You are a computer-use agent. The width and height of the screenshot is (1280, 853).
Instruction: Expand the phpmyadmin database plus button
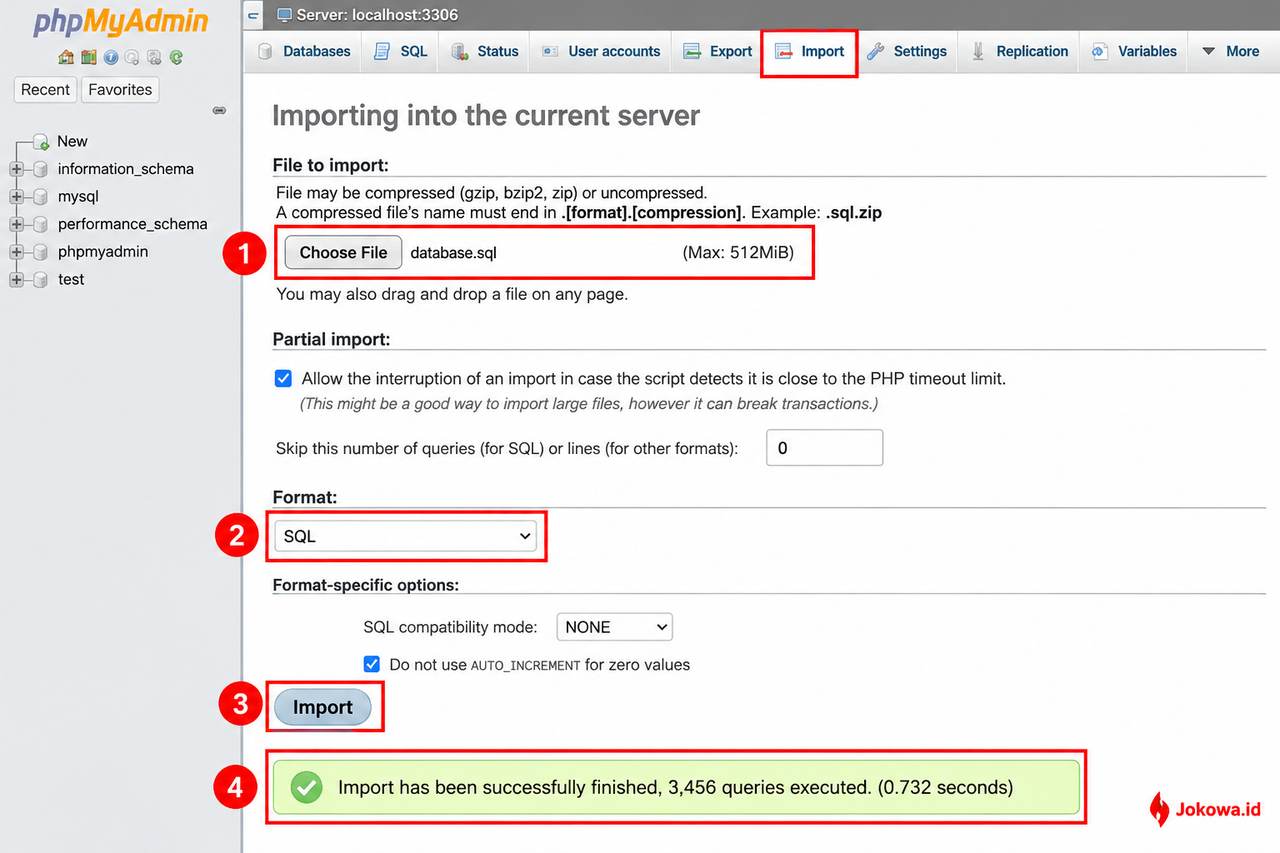click(x=16, y=252)
